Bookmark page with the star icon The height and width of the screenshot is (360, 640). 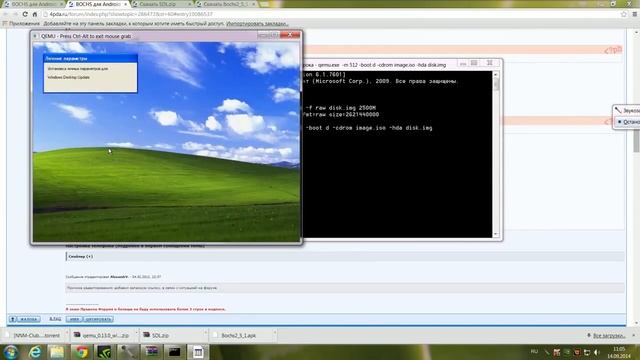pos(623,14)
